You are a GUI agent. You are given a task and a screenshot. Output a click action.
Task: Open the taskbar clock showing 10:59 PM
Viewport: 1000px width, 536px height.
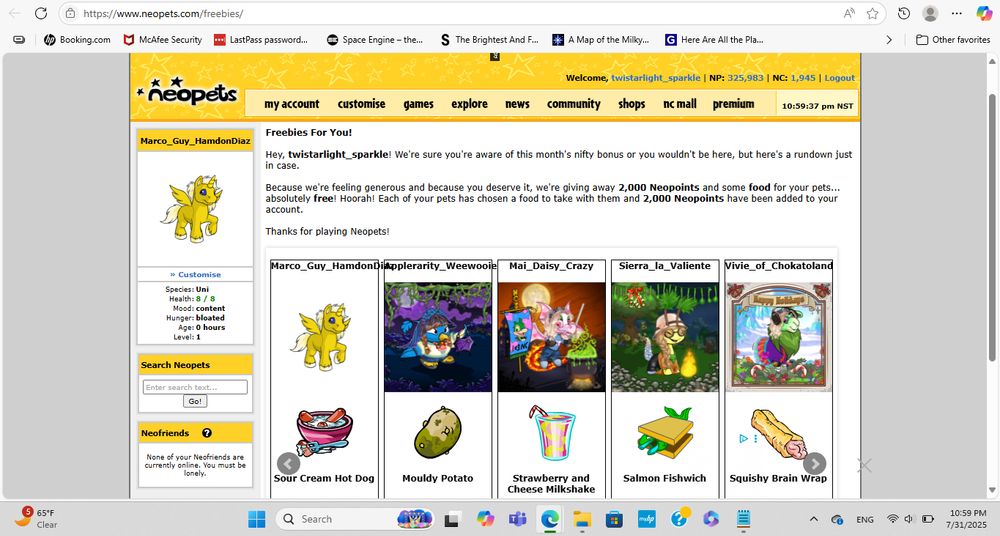967,518
